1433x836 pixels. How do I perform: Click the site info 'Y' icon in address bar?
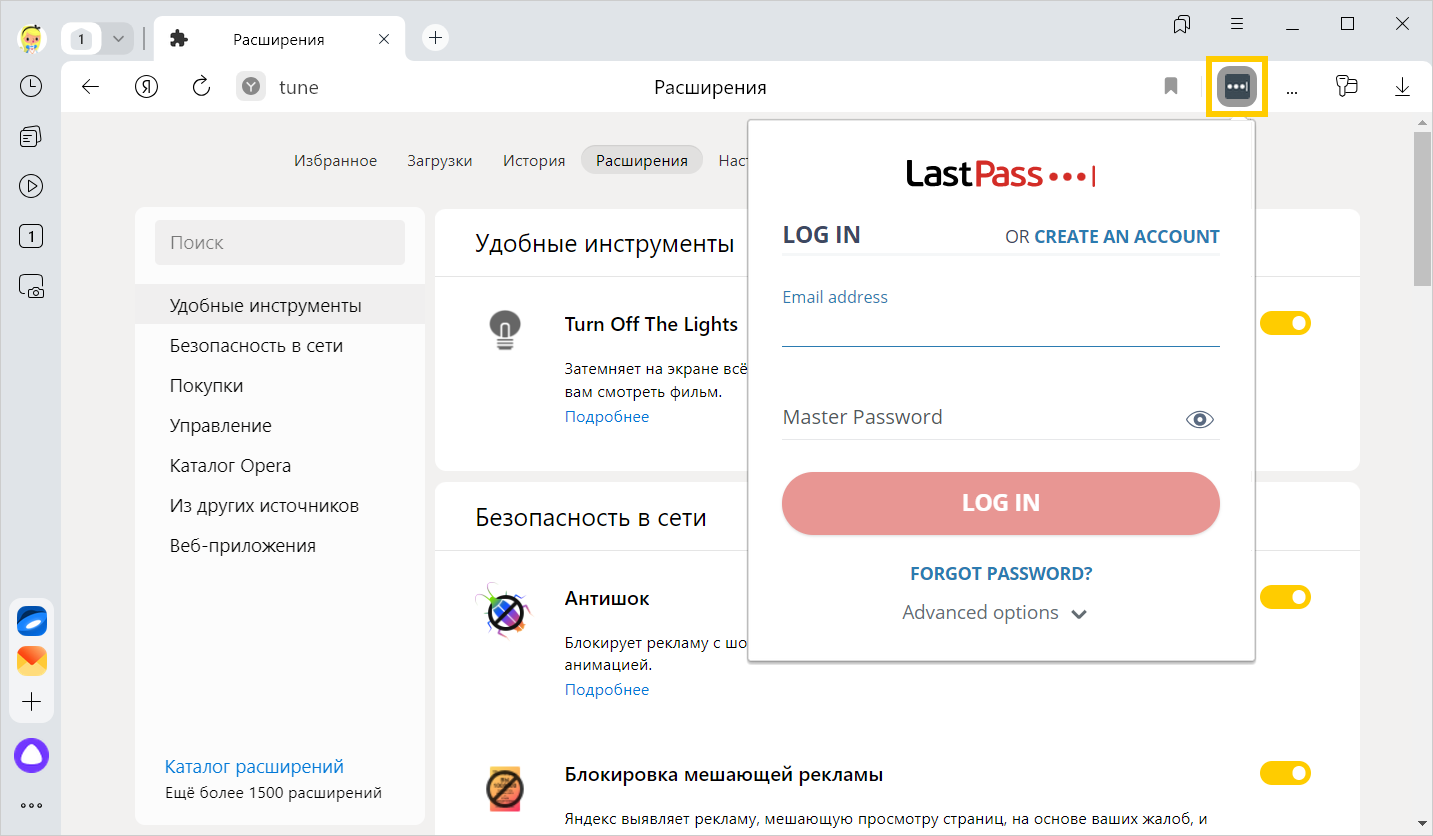click(x=251, y=87)
